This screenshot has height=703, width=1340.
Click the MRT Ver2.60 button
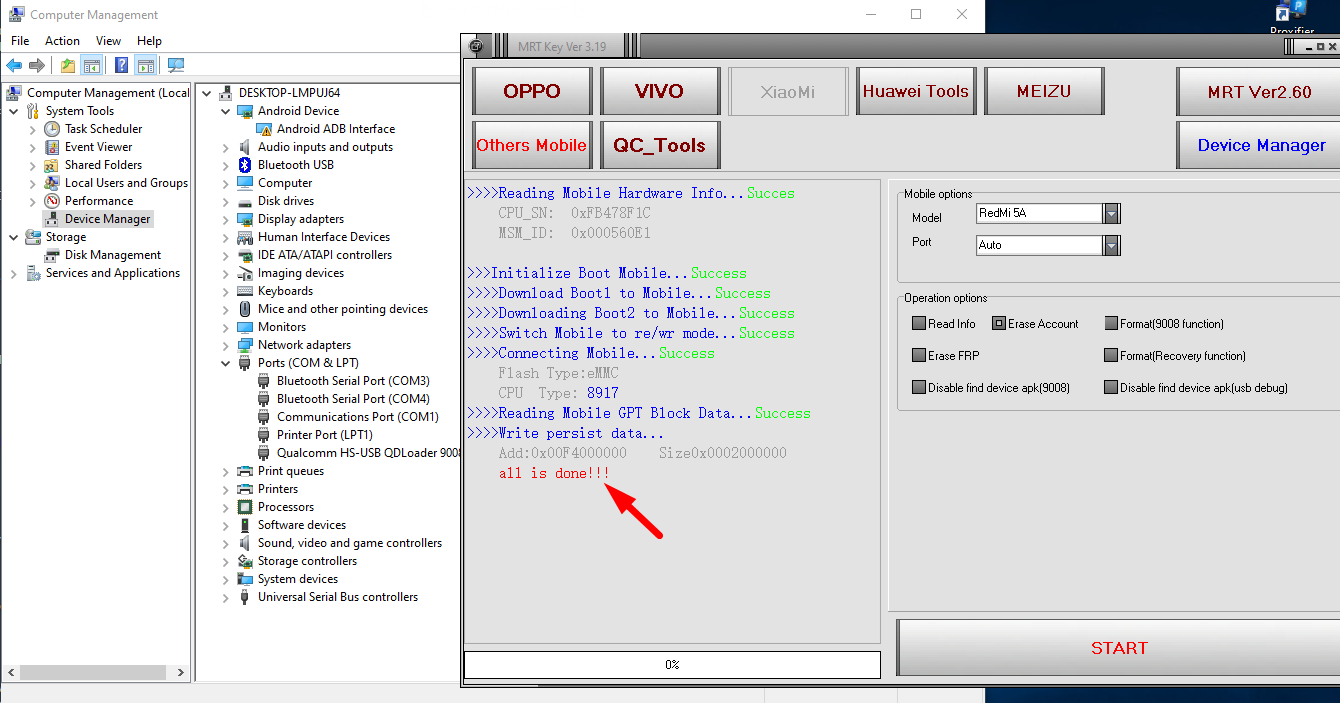click(x=1259, y=91)
